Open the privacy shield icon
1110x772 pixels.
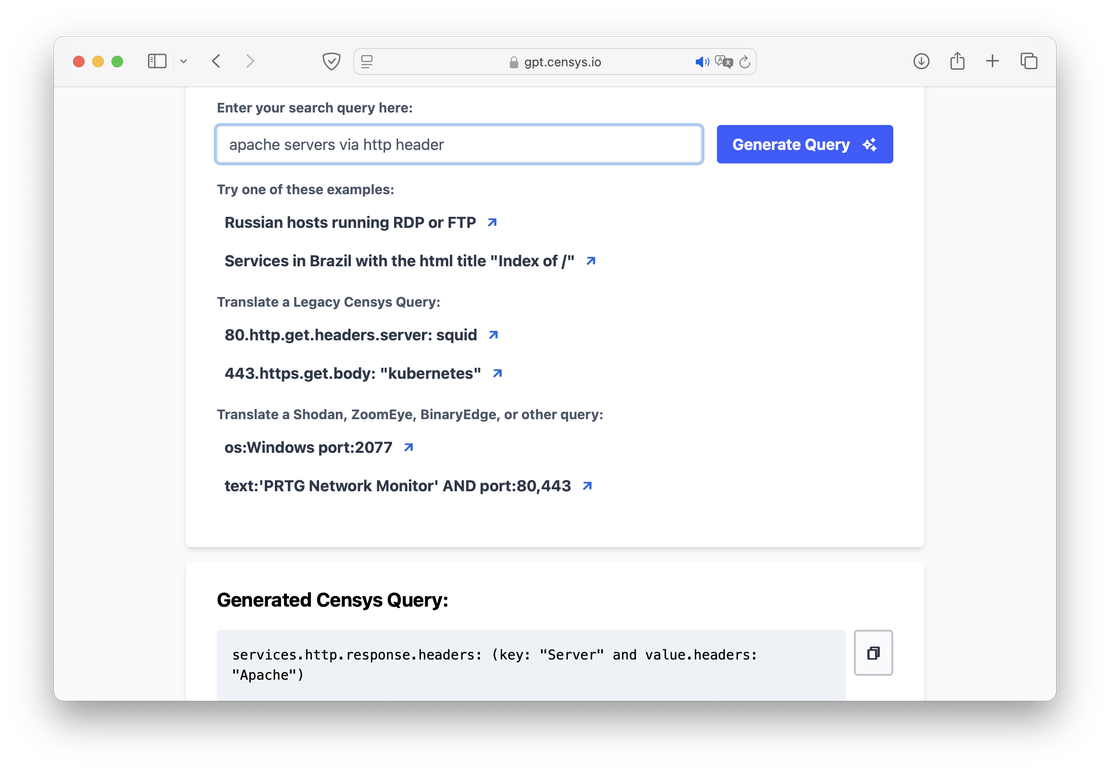[331, 61]
